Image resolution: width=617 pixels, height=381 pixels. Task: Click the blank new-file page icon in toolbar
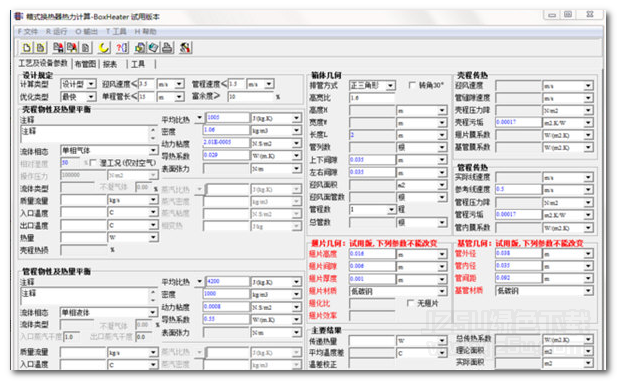[27, 48]
